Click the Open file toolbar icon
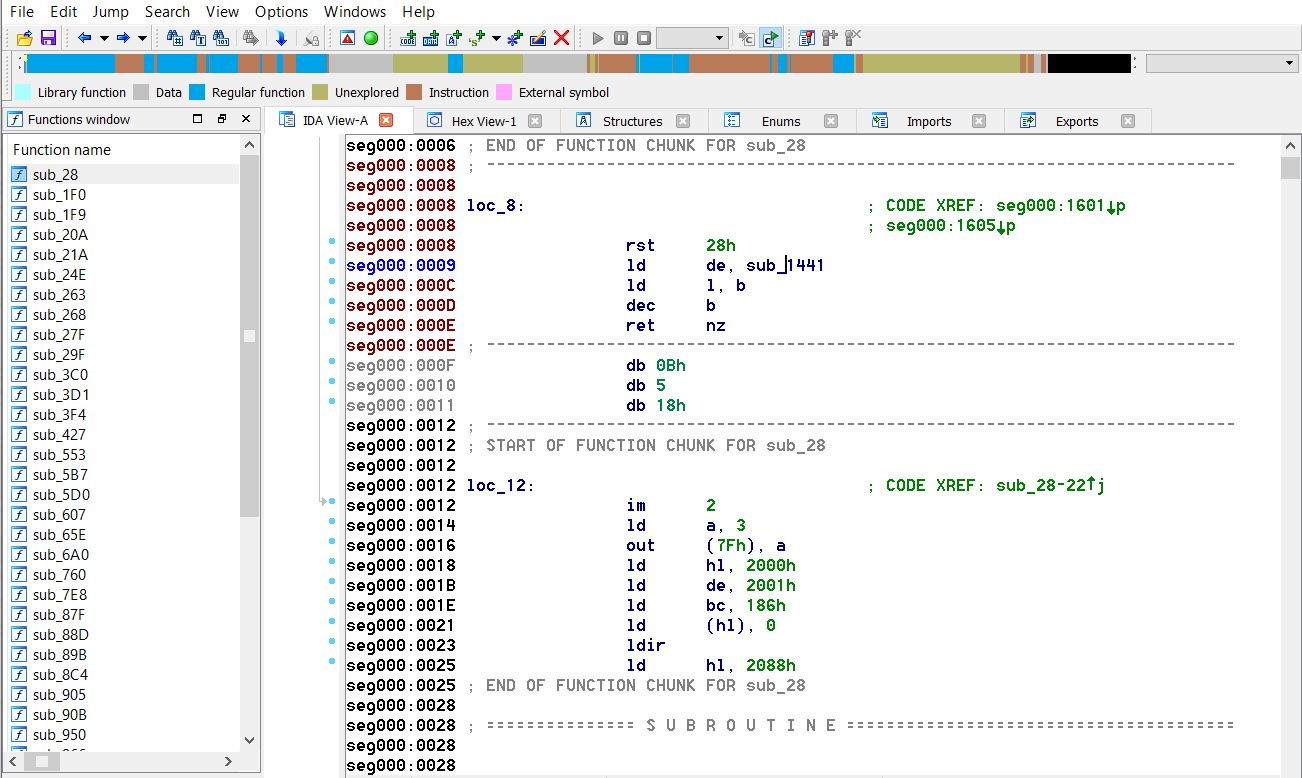Viewport: 1302px width, 778px height. 24,38
